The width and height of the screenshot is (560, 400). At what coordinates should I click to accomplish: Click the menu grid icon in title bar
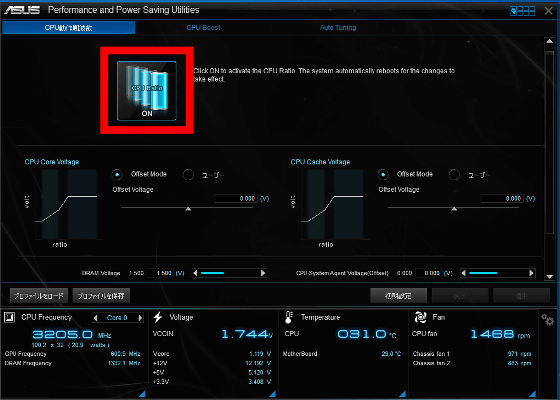click(522, 11)
